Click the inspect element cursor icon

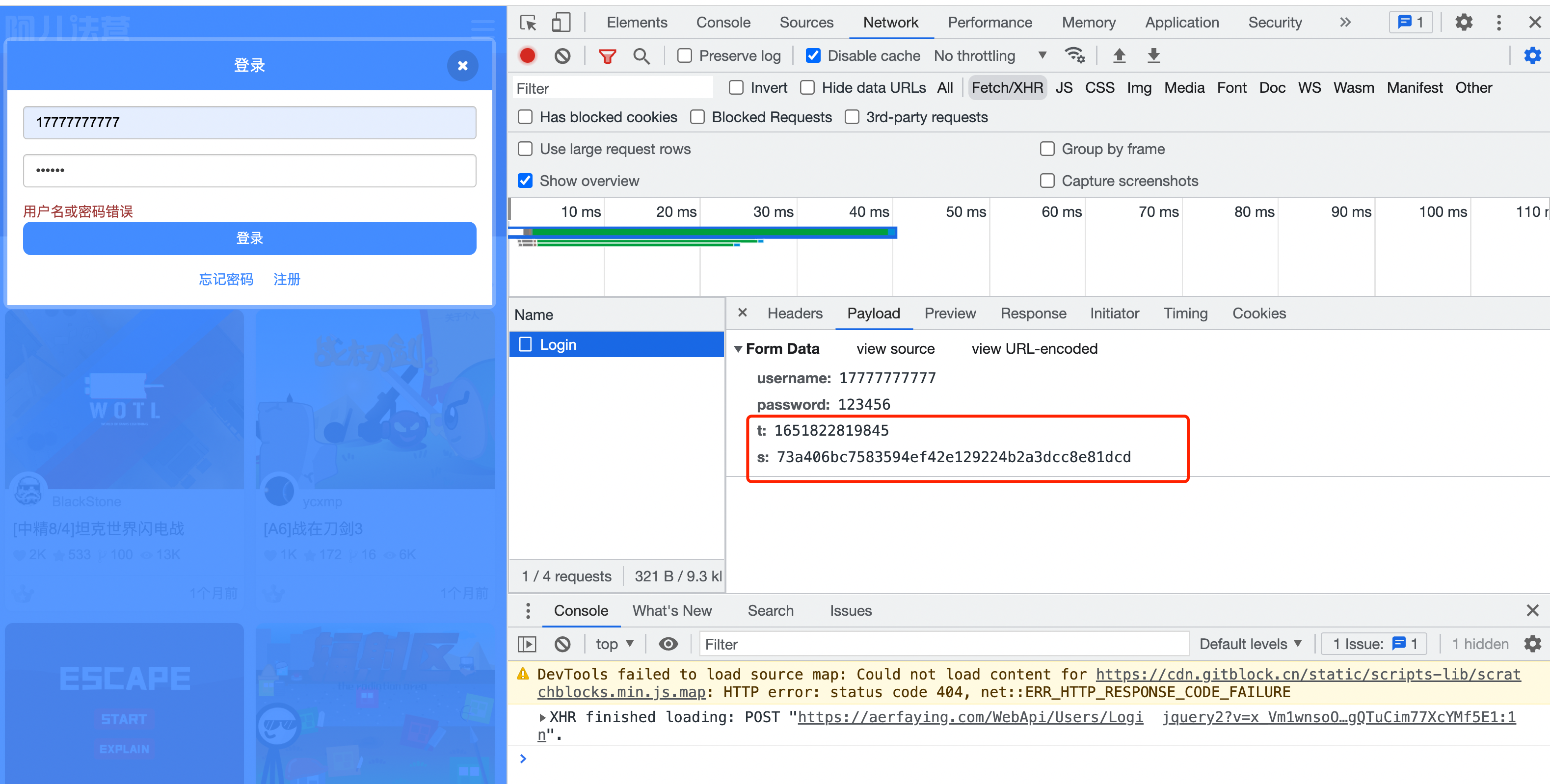pos(528,23)
